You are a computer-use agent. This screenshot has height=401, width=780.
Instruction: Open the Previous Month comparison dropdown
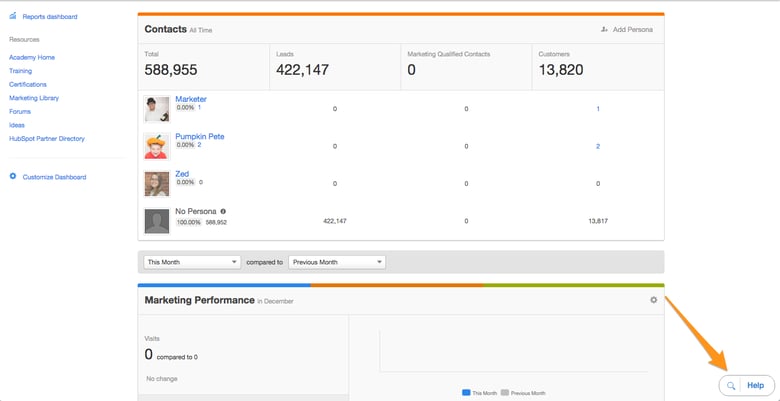[x=337, y=262]
